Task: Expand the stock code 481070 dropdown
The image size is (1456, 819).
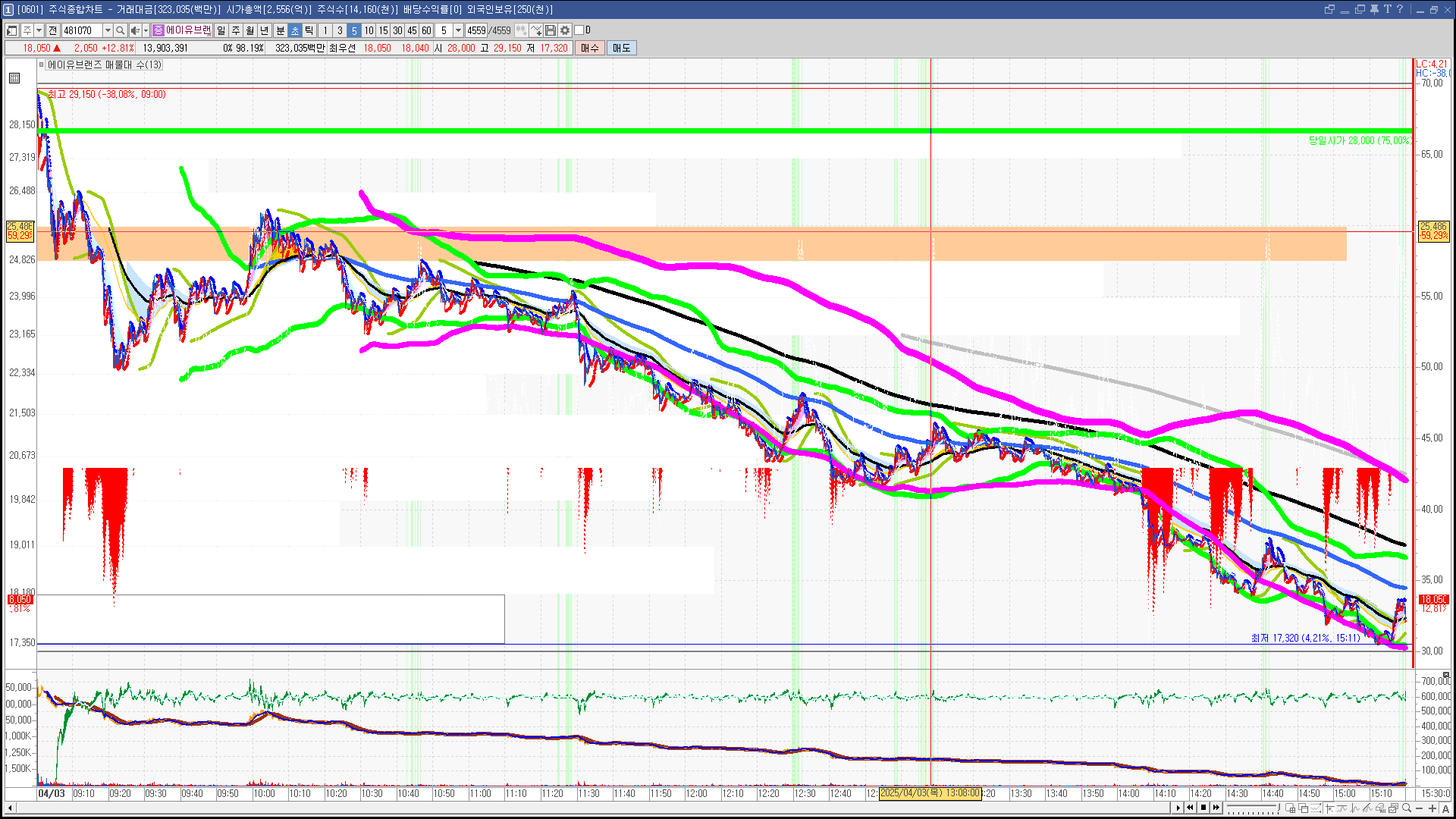Action: click(x=108, y=30)
